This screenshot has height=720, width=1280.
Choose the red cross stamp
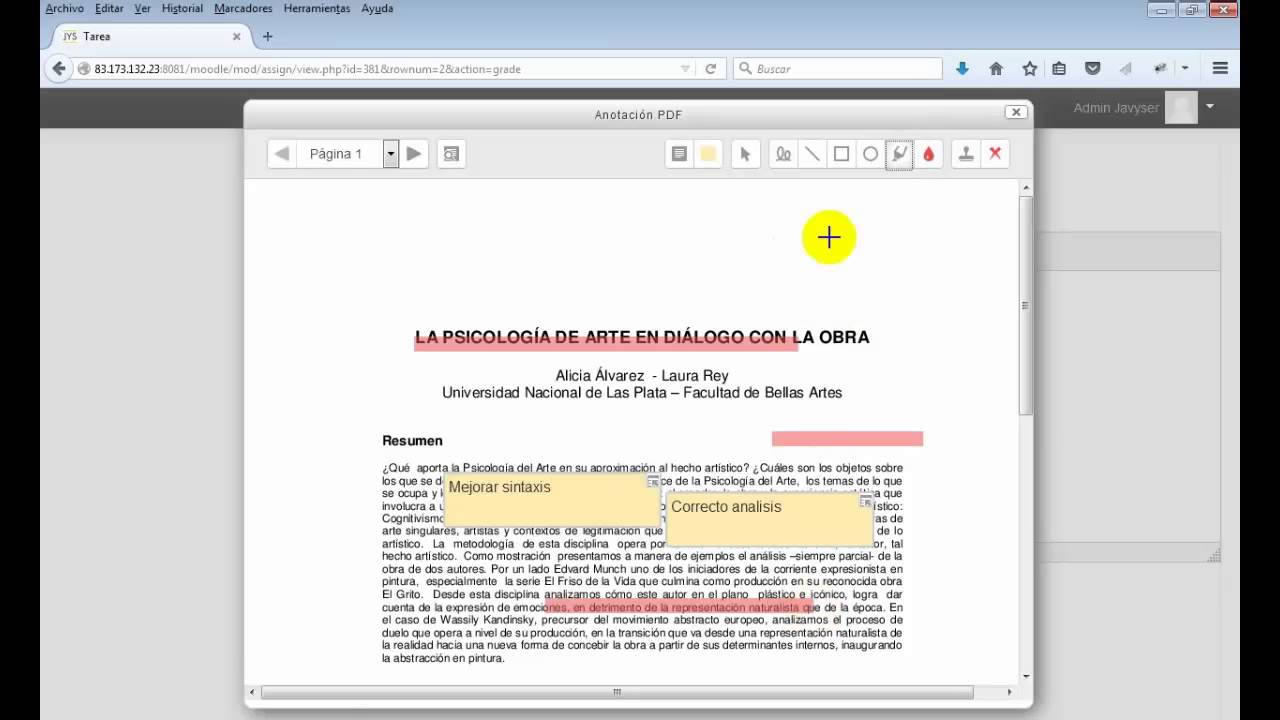coord(995,154)
